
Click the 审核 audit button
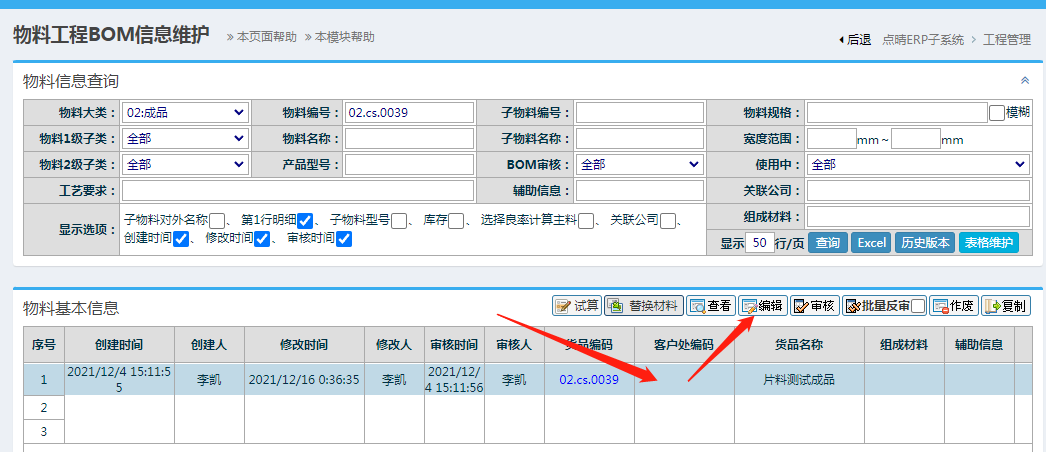814,306
